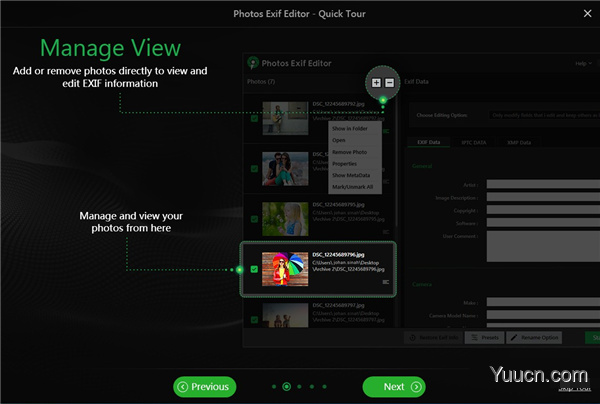Image resolution: width=600 pixels, height=404 pixels.
Task: Click the General section heading
Action: tap(422, 166)
